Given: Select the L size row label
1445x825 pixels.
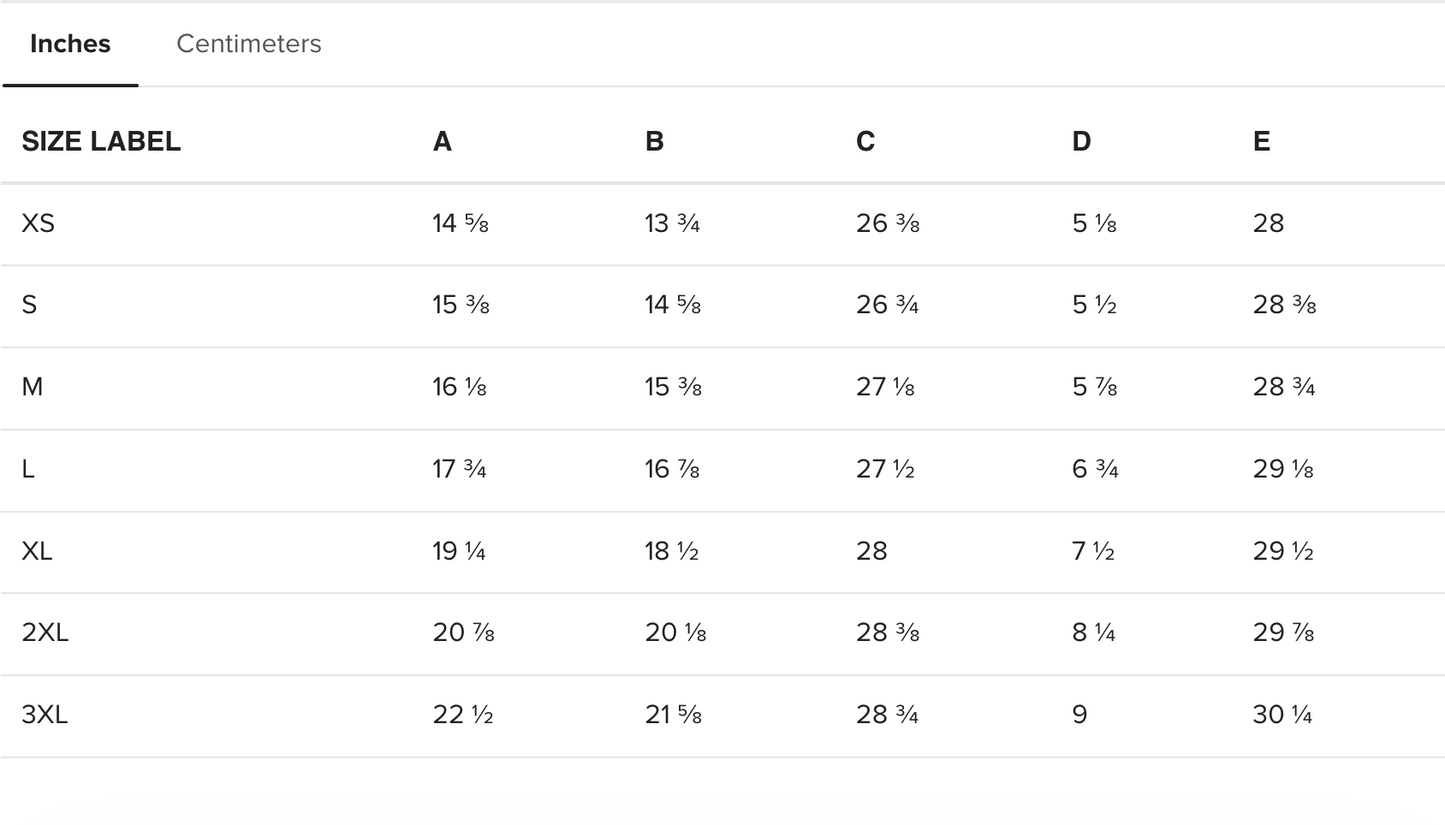Looking at the screenshot, I should (x=28, y=469).
